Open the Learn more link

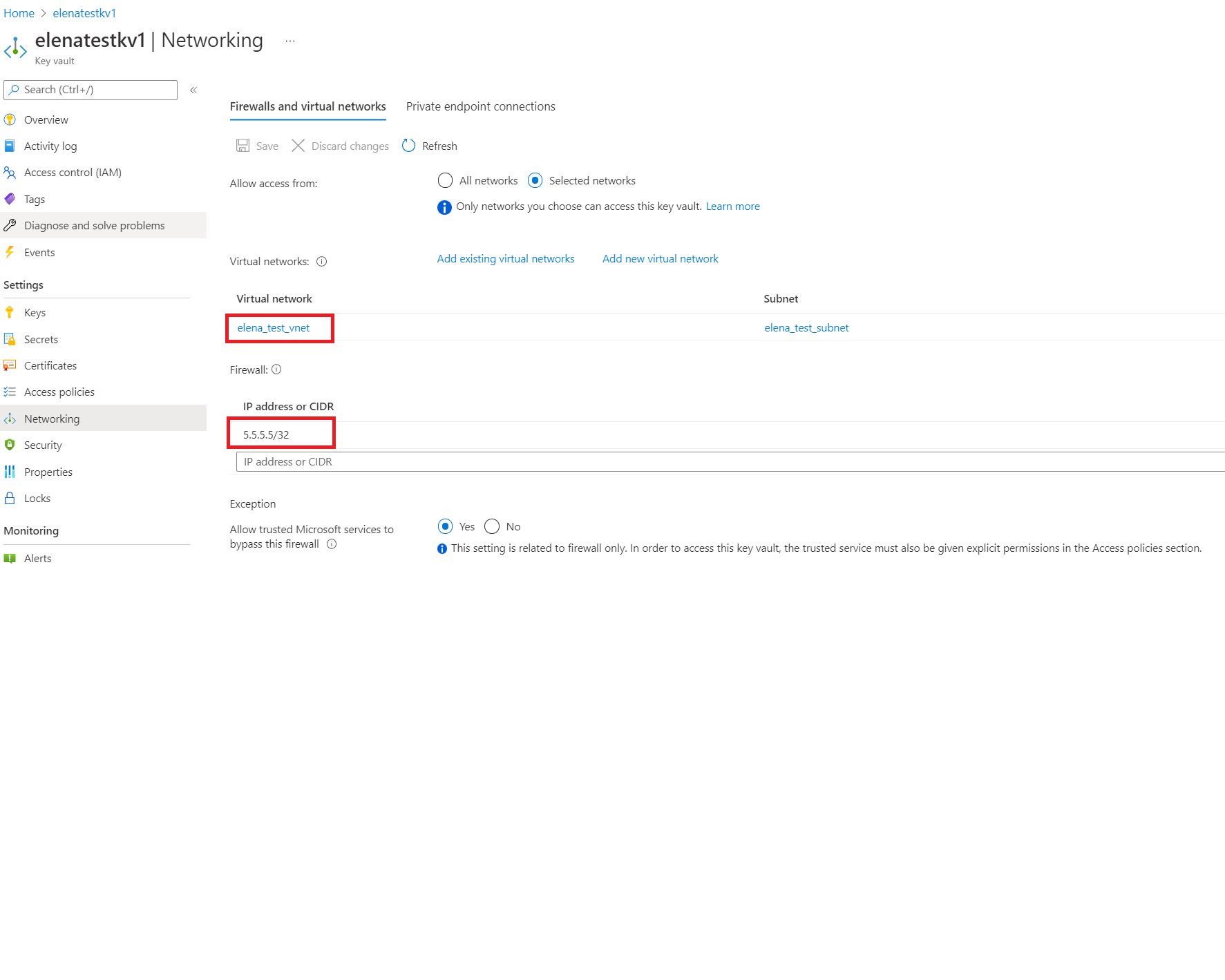[x=732, y=206]
